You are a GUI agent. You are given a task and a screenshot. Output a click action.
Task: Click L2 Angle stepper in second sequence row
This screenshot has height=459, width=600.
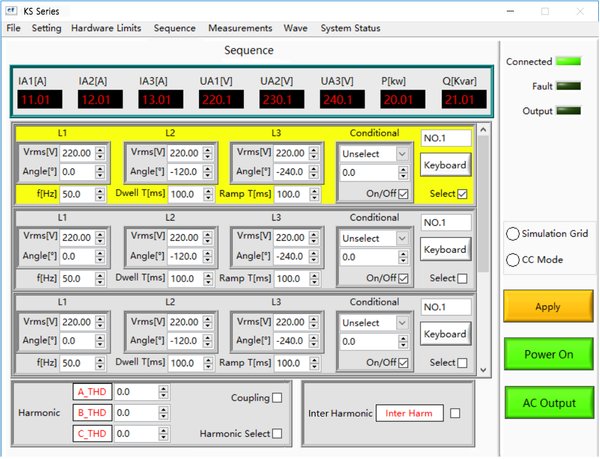208,256
